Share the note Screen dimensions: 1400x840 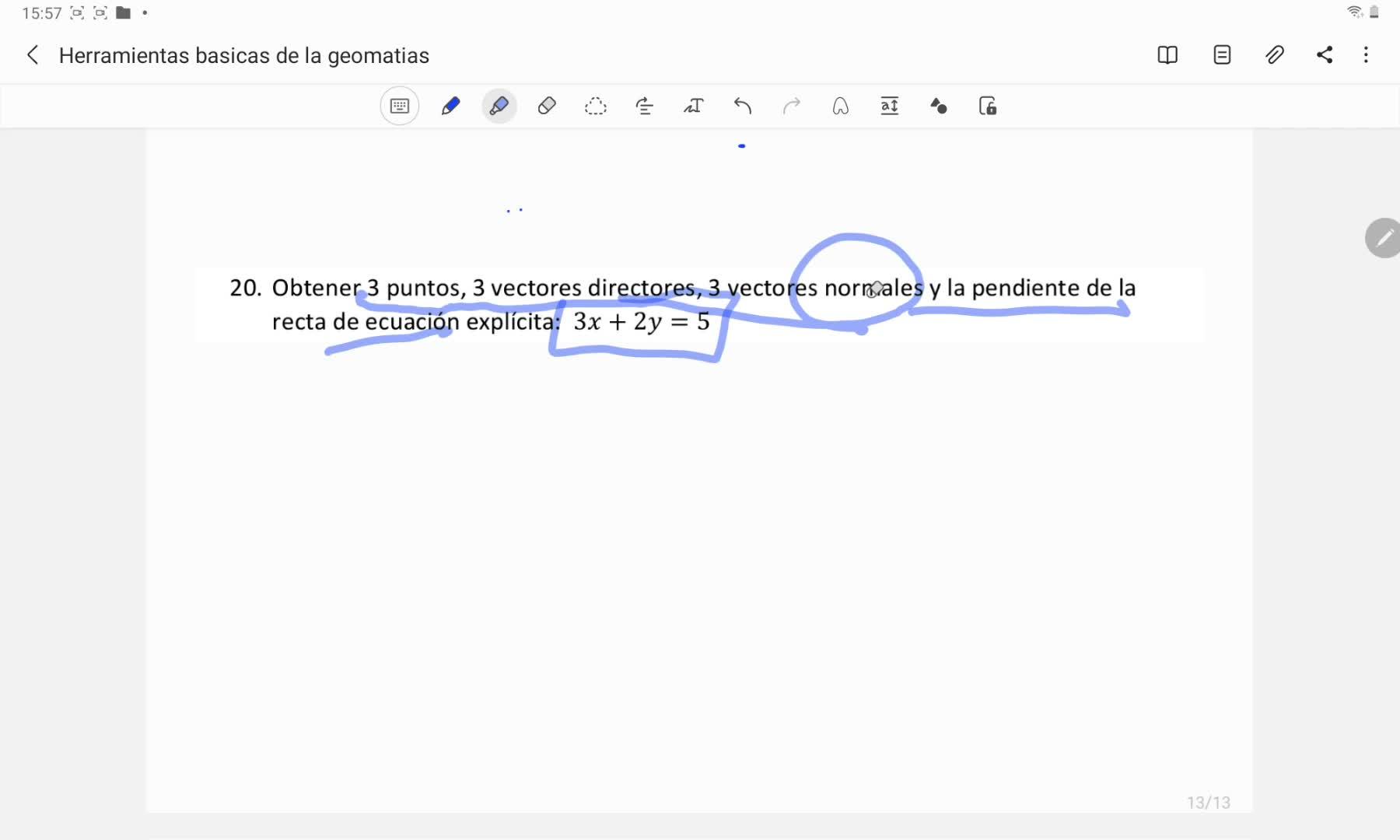(1325, 55)
